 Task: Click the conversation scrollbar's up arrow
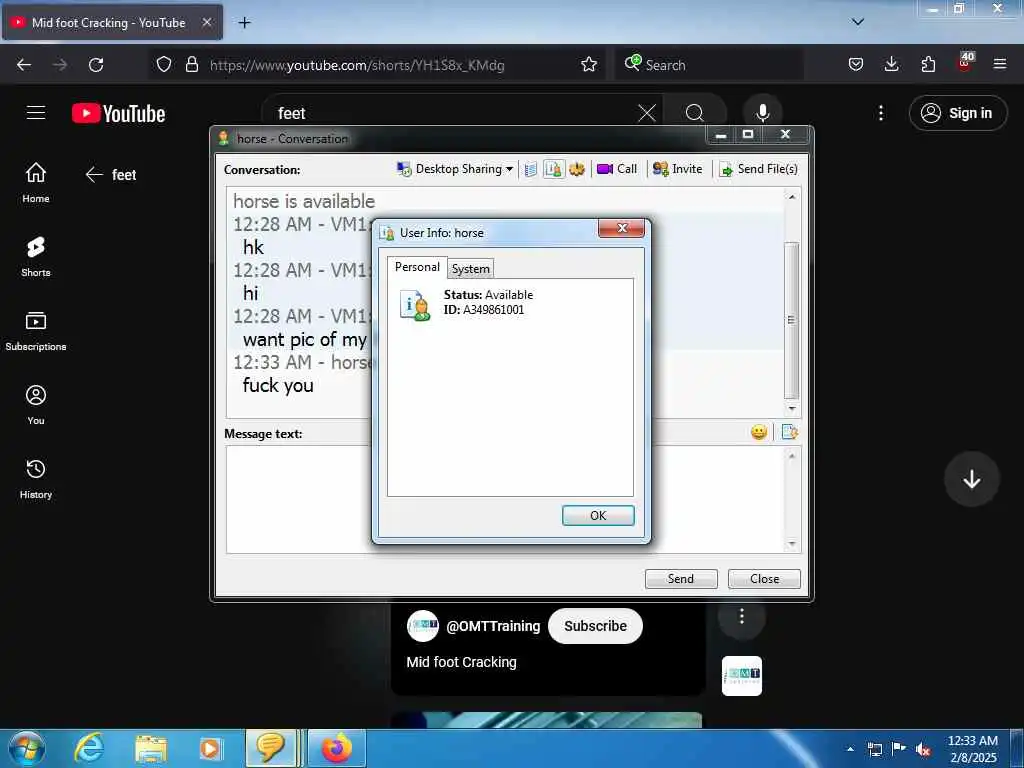tap(792, 197)
